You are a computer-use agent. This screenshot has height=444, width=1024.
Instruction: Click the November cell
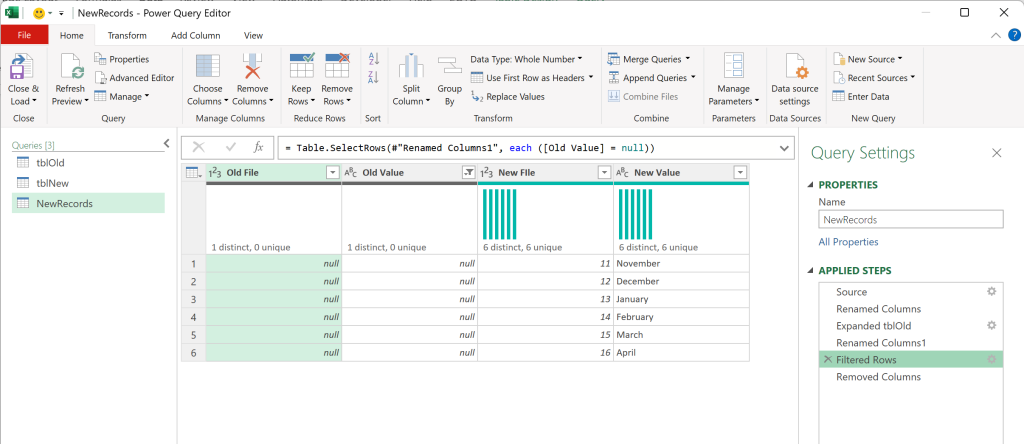[681, 263]
